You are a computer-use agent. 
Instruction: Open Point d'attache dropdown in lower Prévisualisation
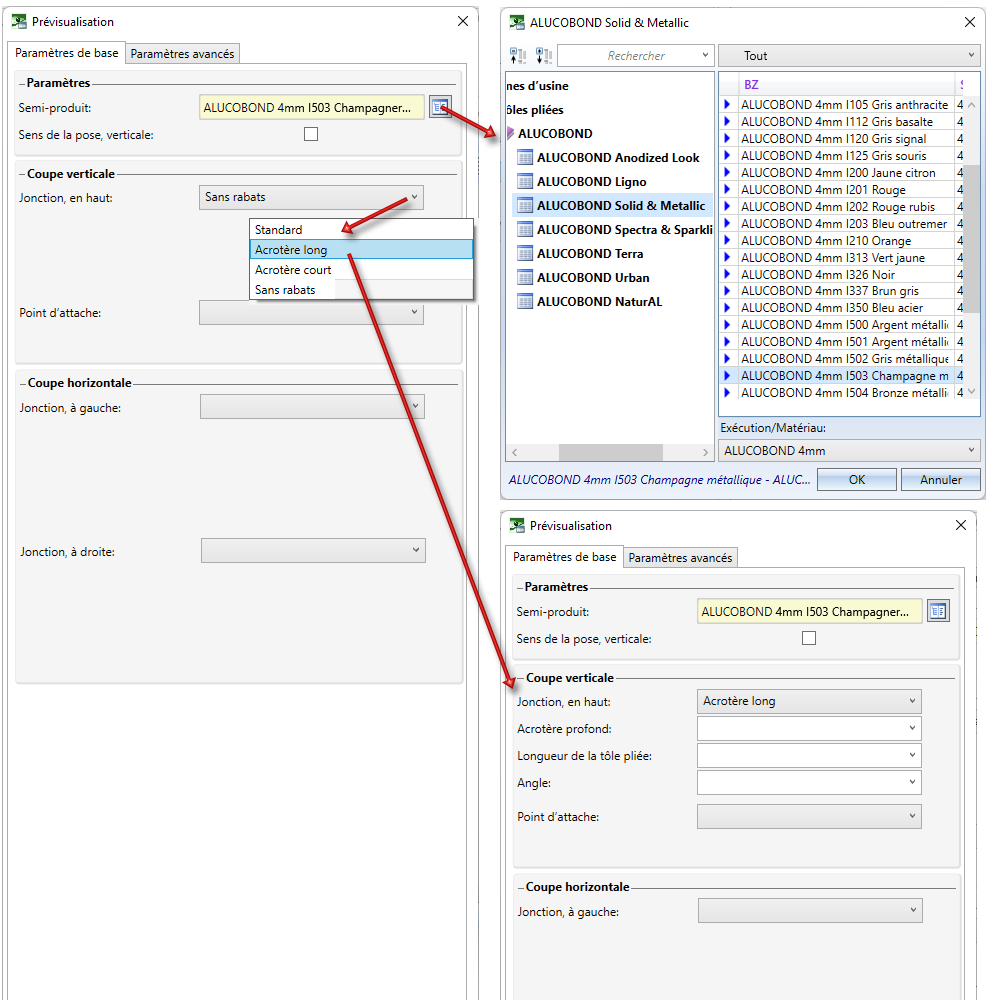[x=809, y=816]
